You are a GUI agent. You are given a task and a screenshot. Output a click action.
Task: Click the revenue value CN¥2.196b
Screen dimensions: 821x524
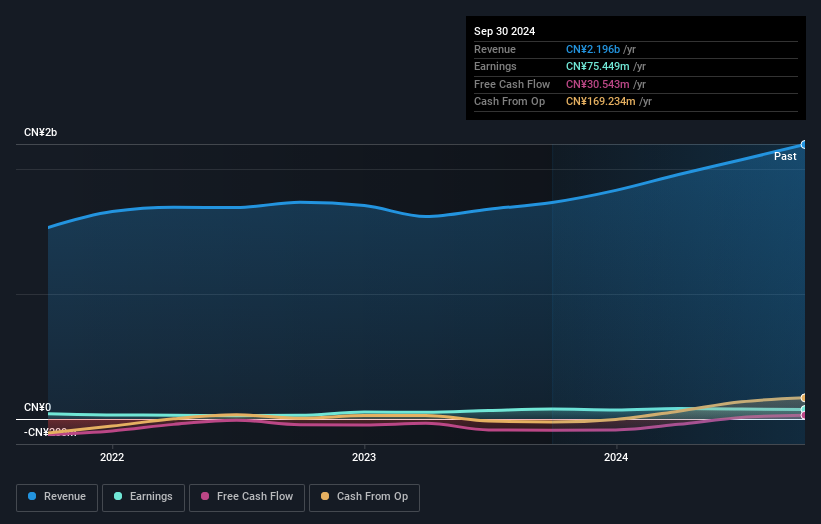(x=593, y=49)
